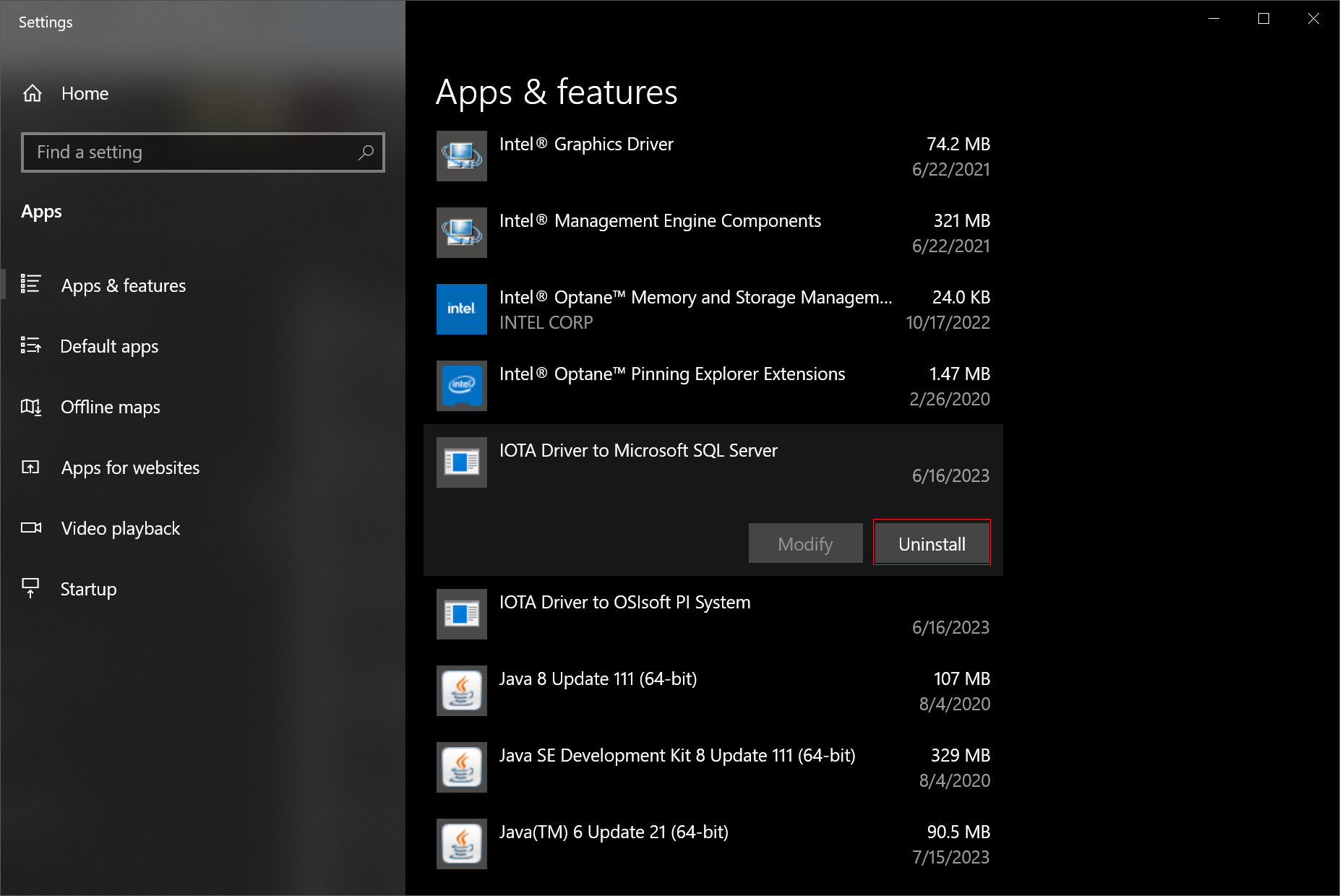The image size is (1340, 896).
Task: Click the Apps & features page heading
Action: click(557, 92)
